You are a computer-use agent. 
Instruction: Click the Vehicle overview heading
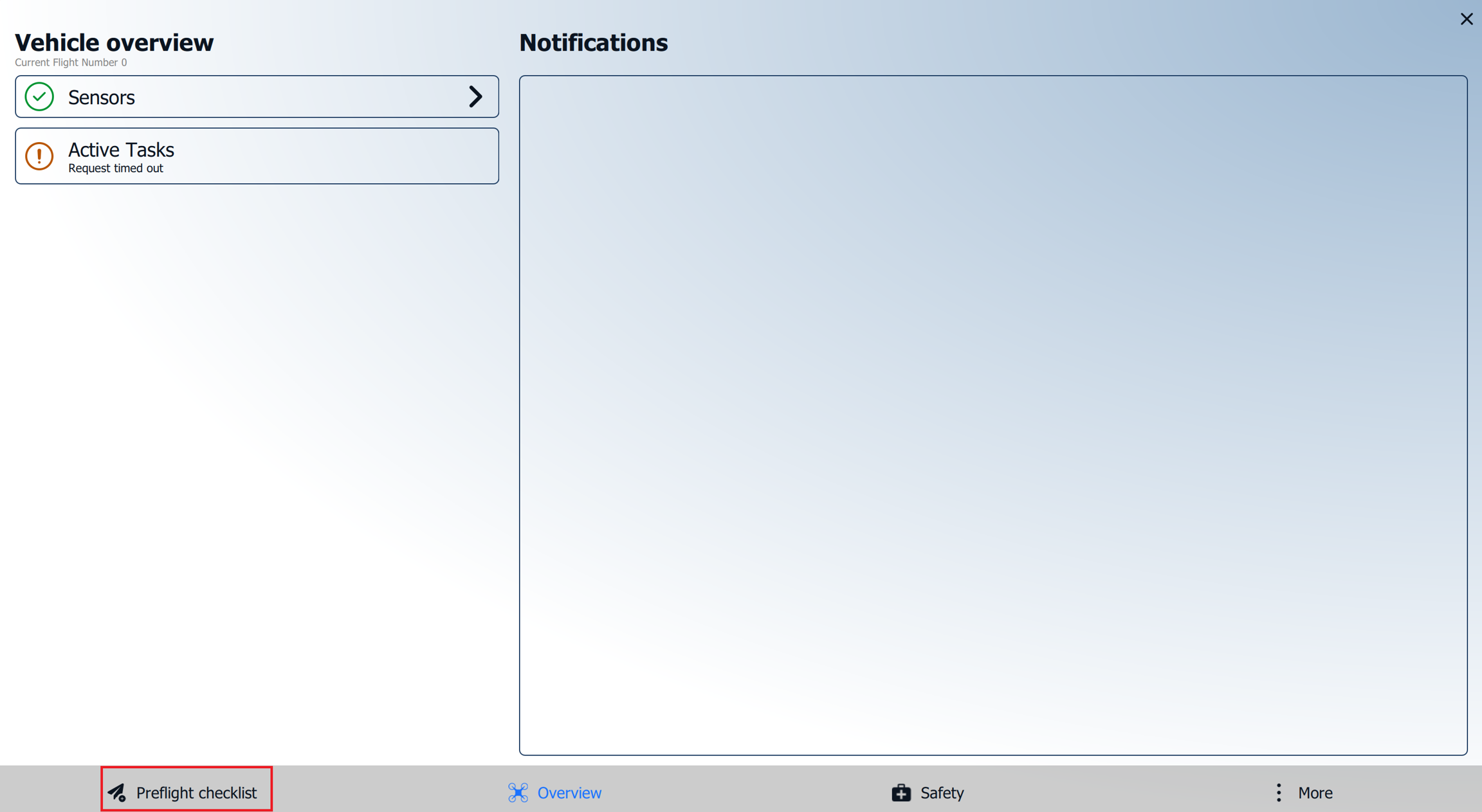[x=114, y=42]
